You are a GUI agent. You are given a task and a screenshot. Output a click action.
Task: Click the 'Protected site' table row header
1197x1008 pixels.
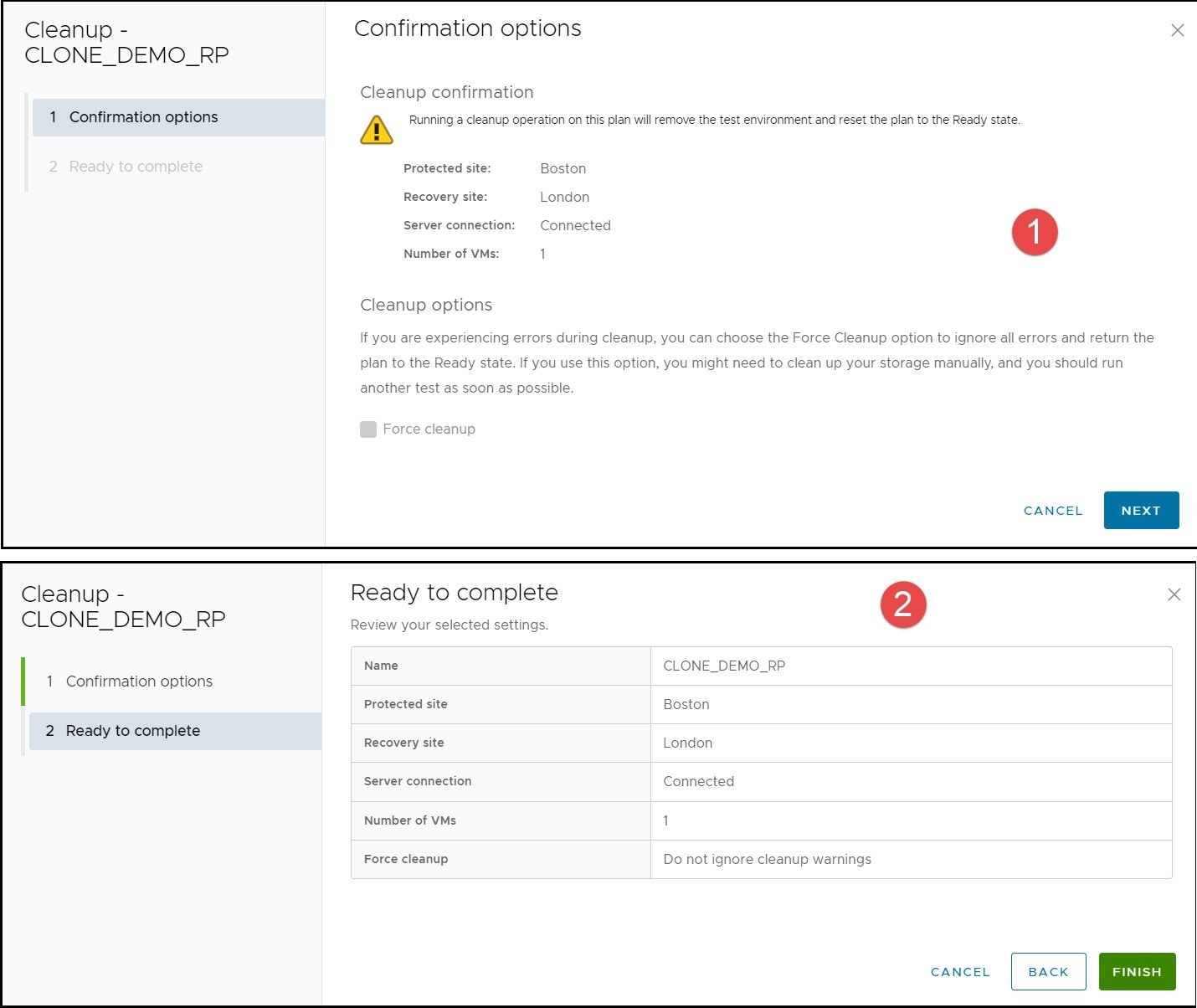pos(501,704)
